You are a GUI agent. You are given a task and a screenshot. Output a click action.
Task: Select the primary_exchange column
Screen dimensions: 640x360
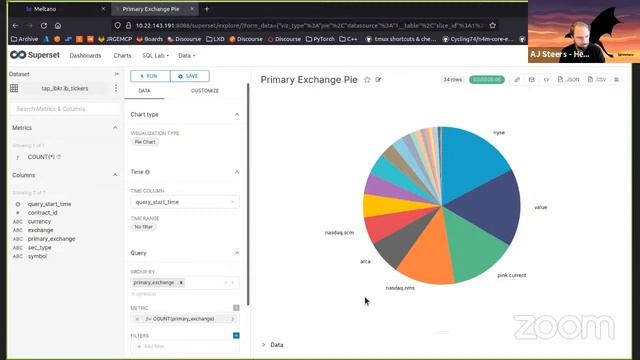(51, 239)
